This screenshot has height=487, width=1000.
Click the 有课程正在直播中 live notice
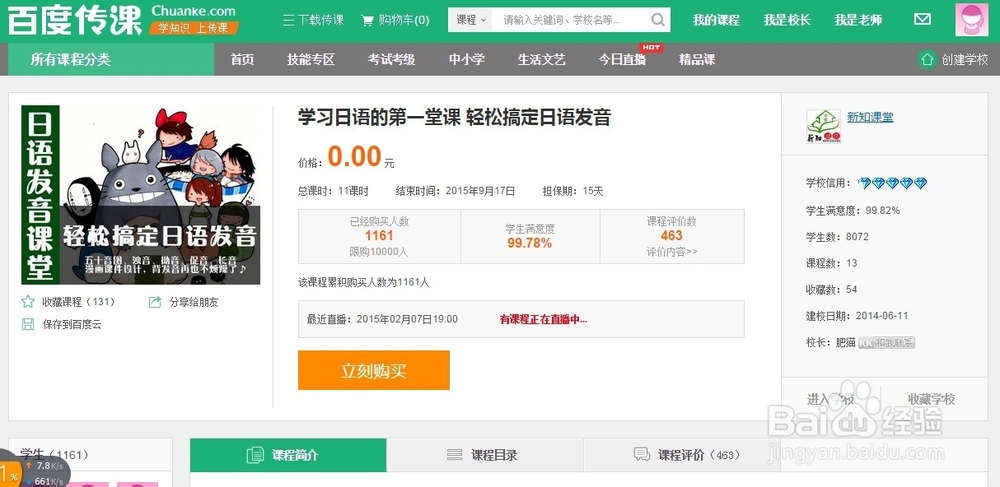543,319
